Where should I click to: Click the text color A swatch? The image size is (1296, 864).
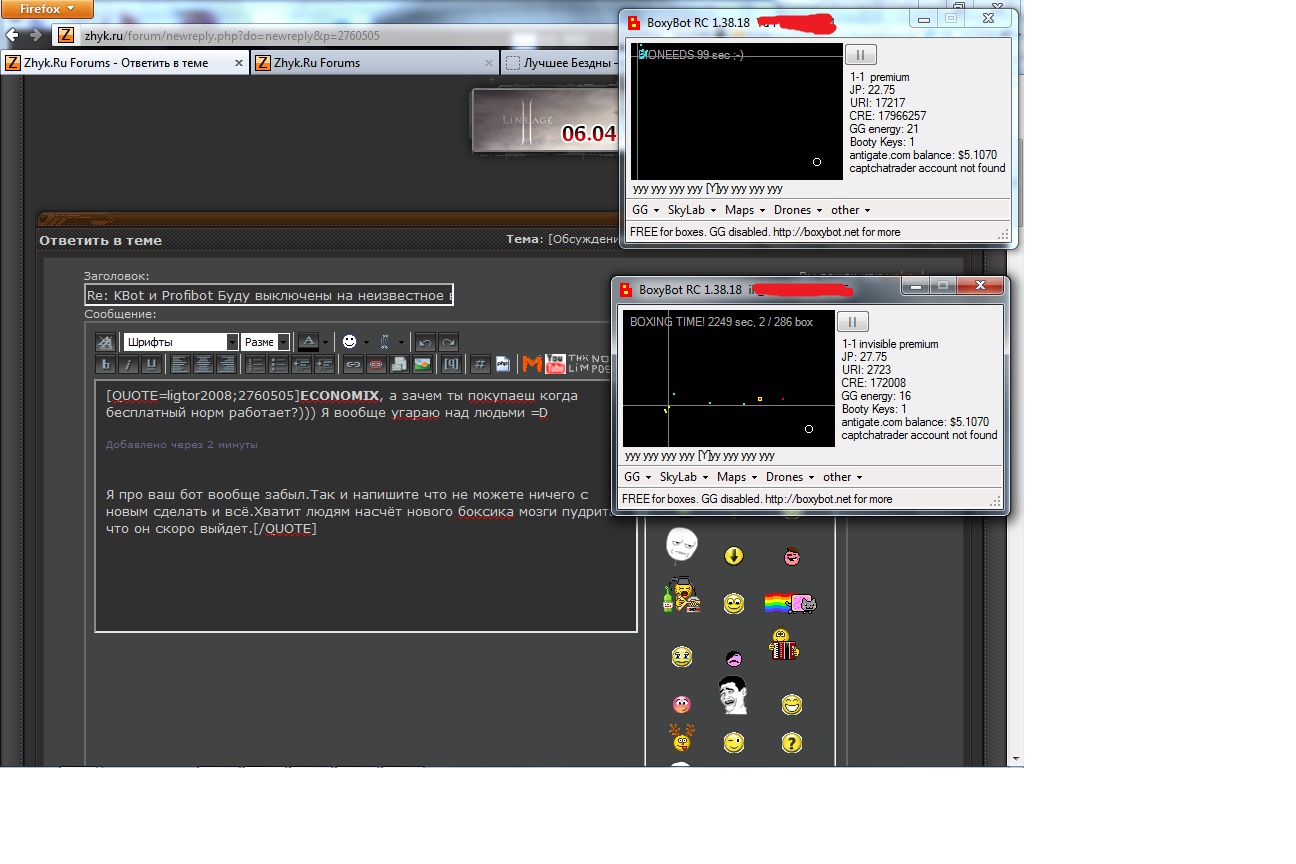tap(309, 342)
